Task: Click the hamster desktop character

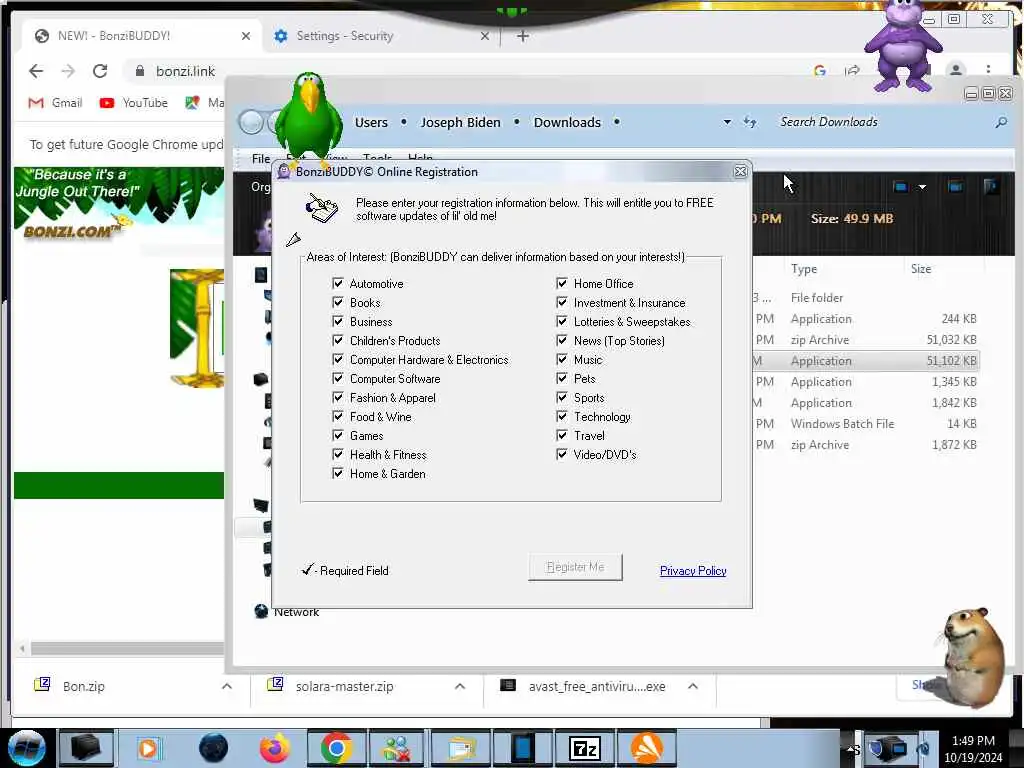Action: click(x=972, y=656)
